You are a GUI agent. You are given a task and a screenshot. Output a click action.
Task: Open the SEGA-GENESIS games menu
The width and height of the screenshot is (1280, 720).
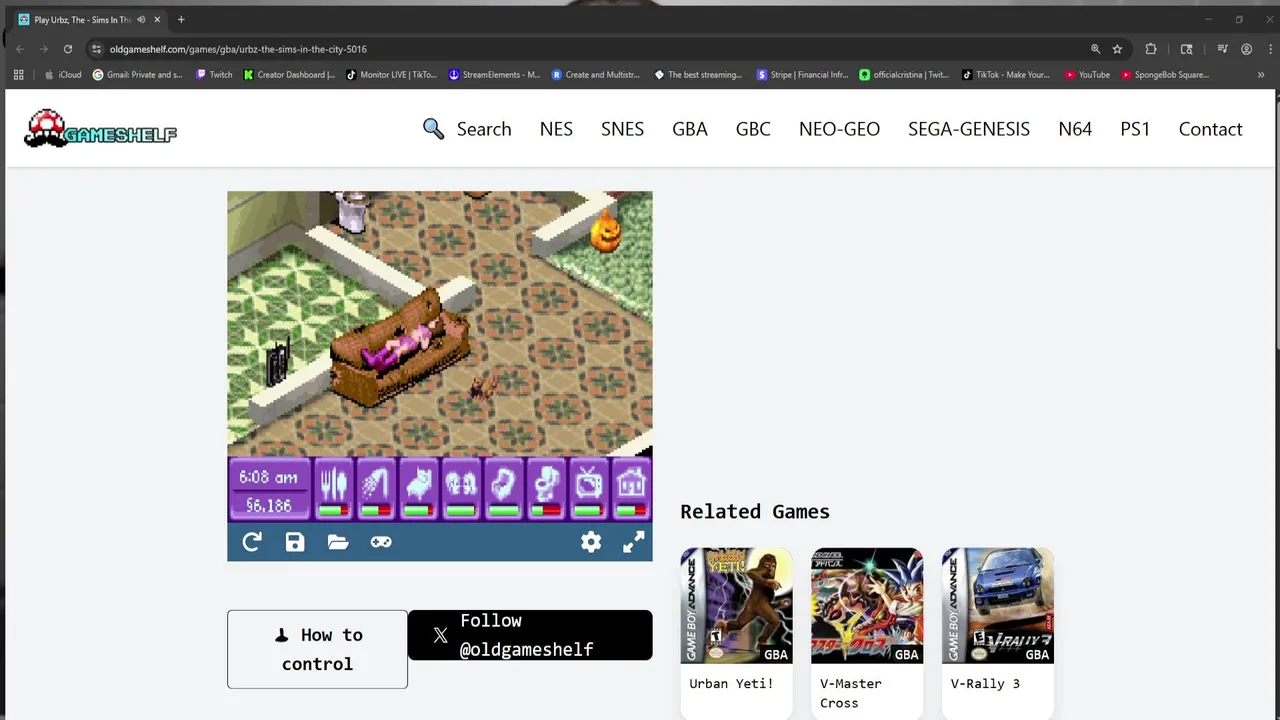(x=969, y=129)
